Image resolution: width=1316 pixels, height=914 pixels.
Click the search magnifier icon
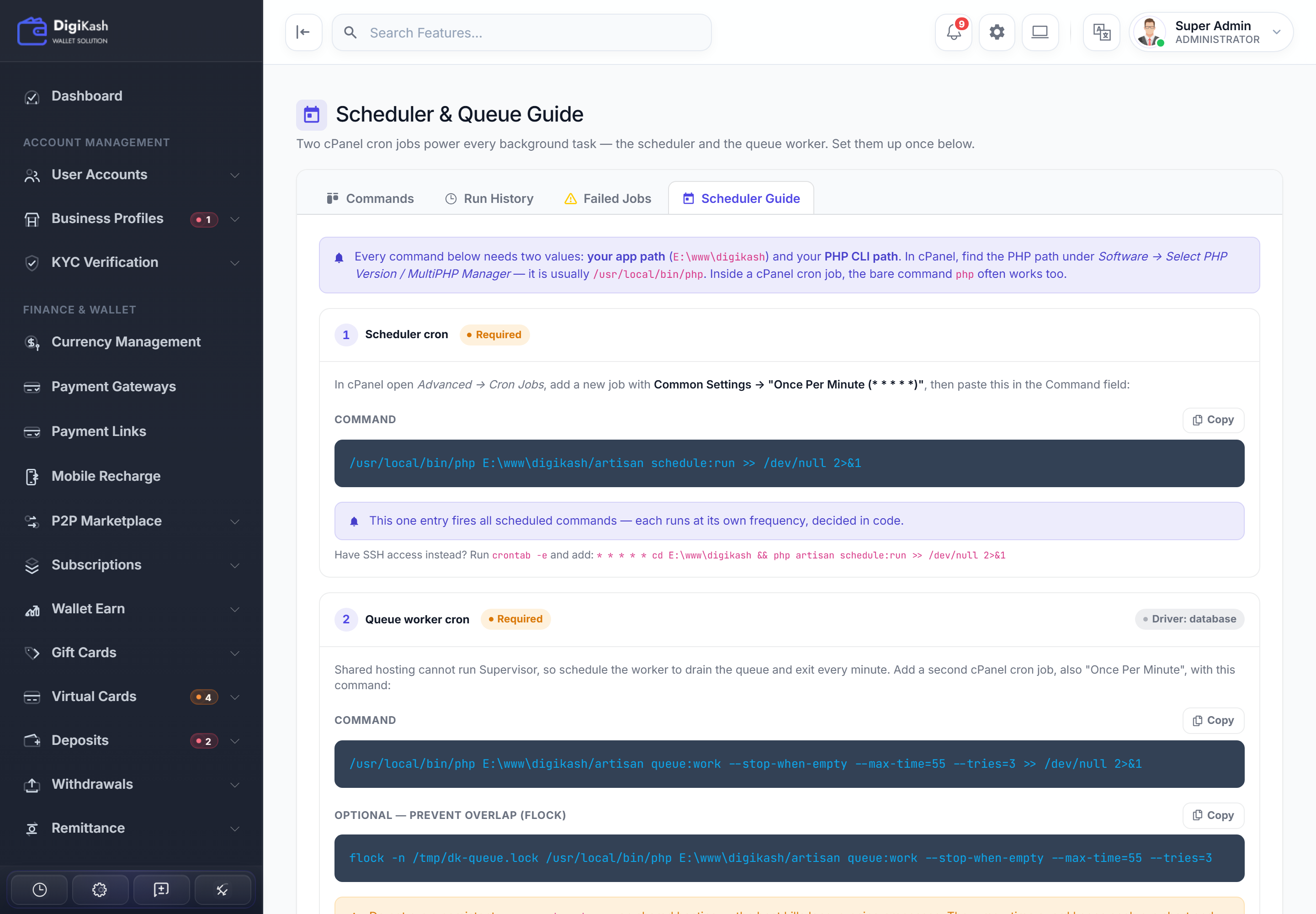350,32
